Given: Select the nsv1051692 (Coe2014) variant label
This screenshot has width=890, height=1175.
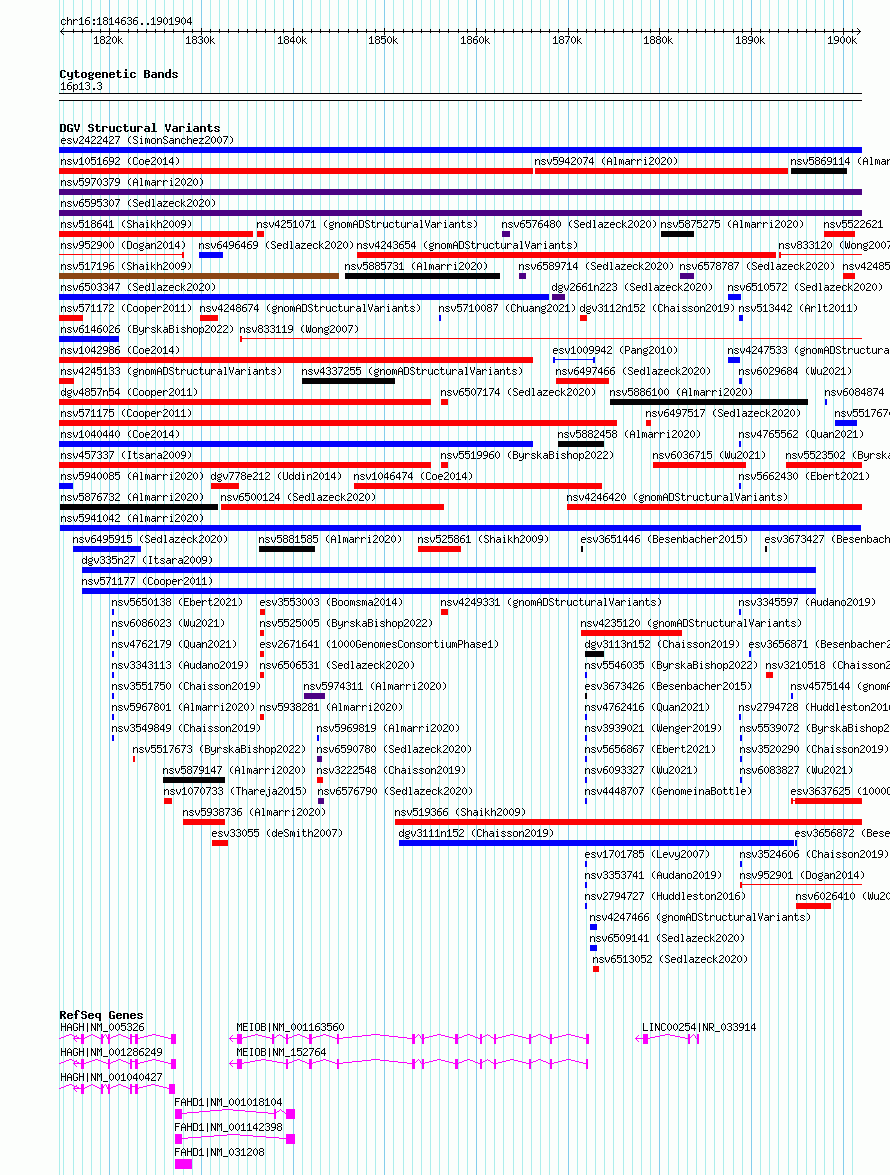Looking at the screenshot, I should pos(120,161).
